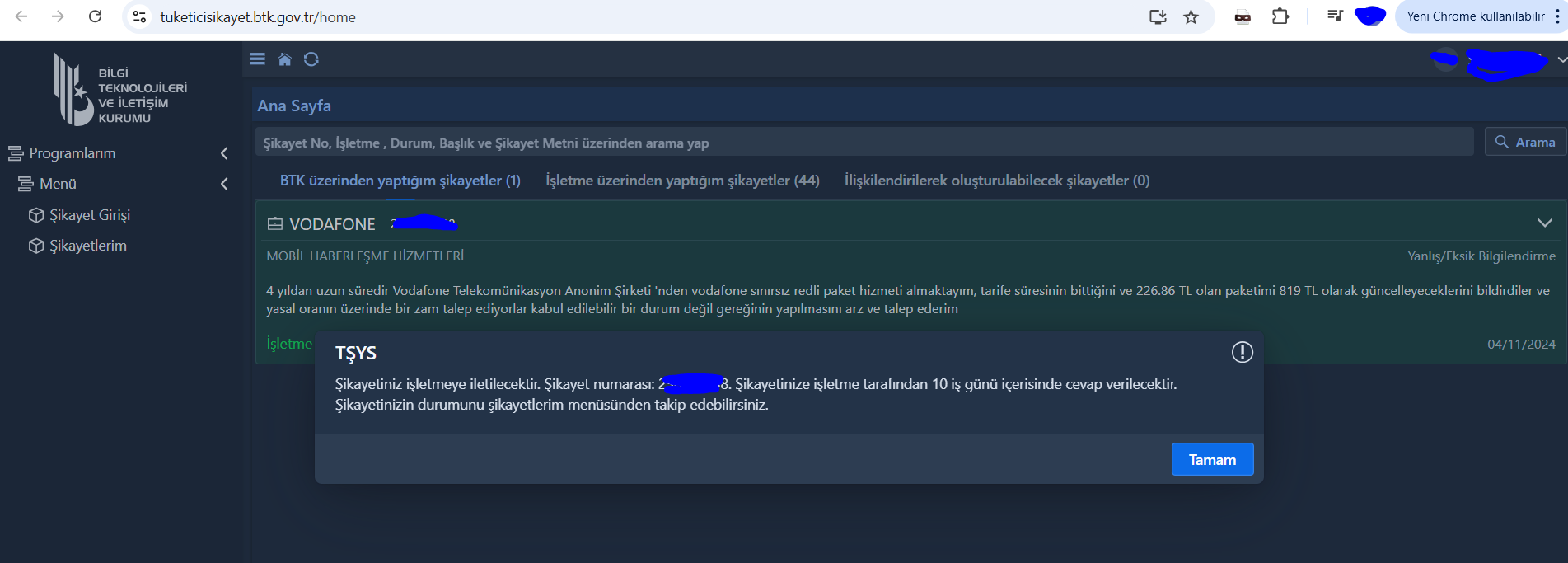Click 'Ana Sayfa' page heading
The width and height of the screenshot is (1568, 563).
(x=294, y=106)
